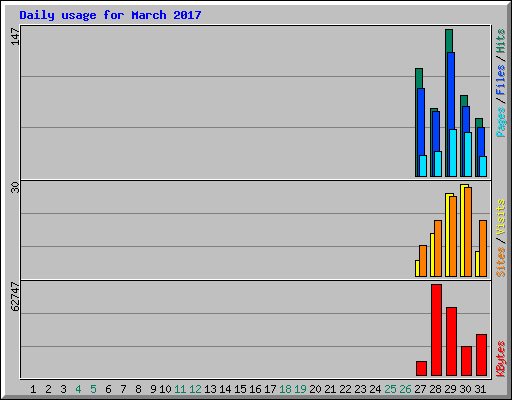512x400 pixels.
Task: Click the 147 hits axis maximum label
Action: click(15, 36)
